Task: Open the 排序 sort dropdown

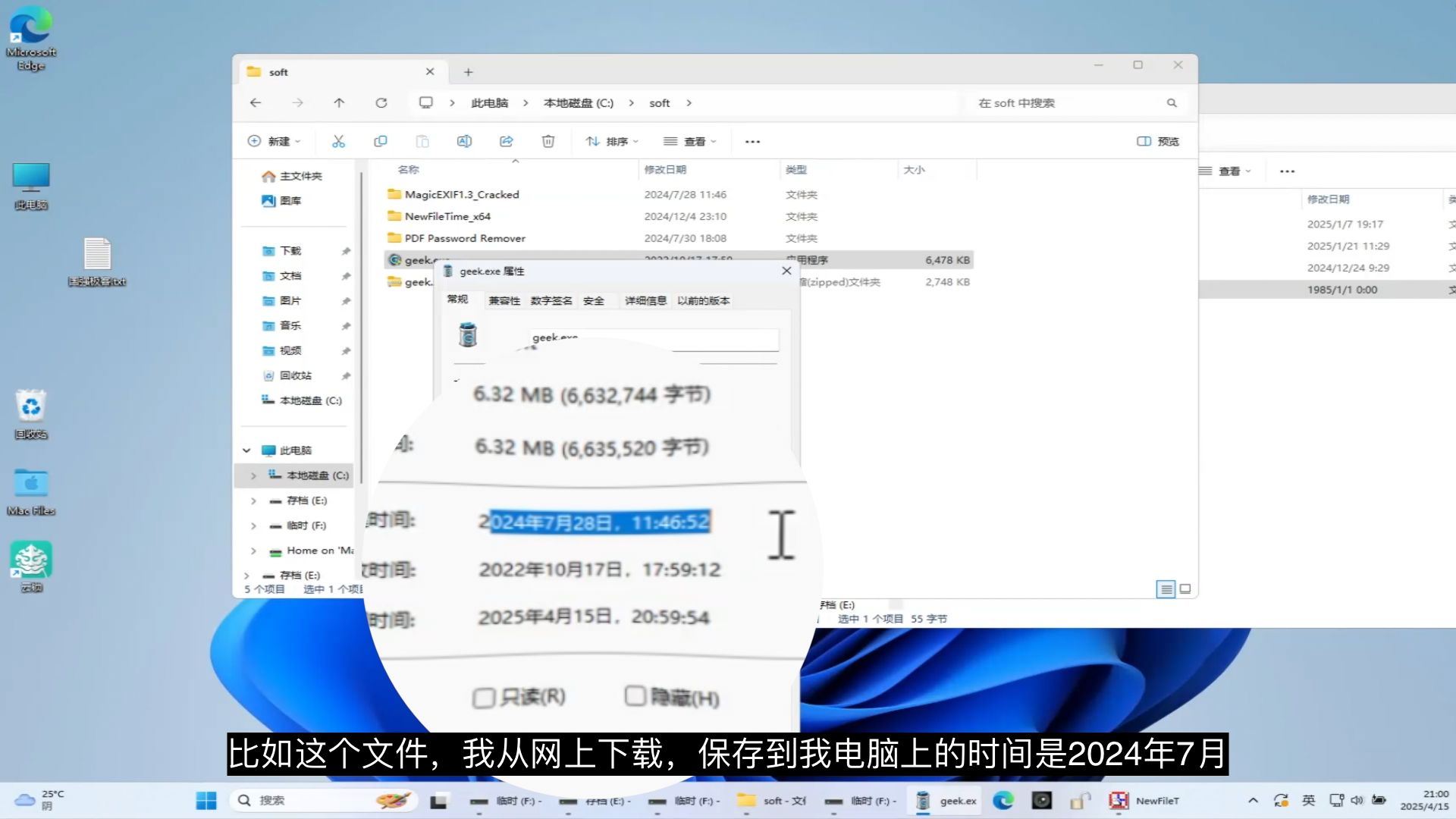Action: pyautogui.click(x=612, y=142)
